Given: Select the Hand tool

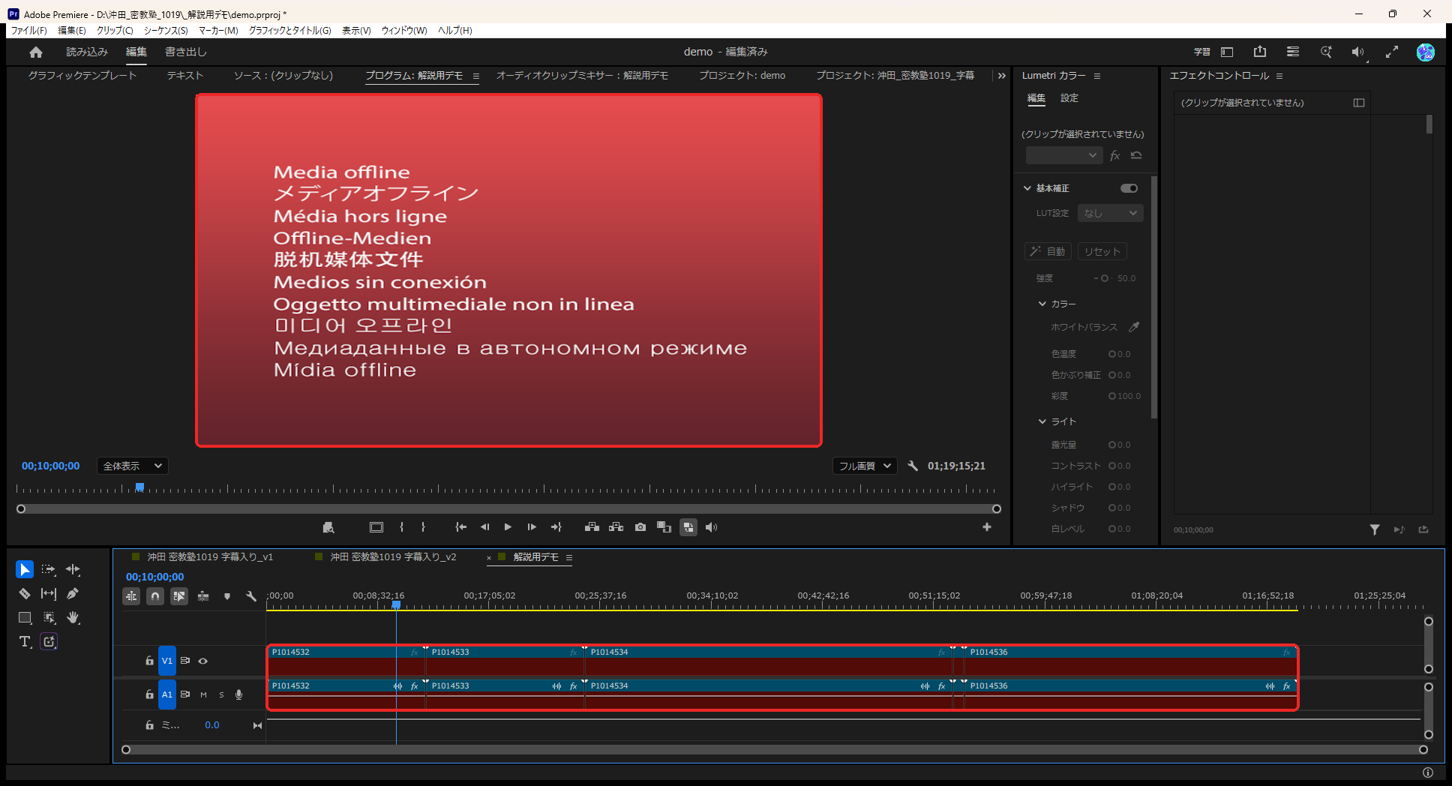Looking at the screenshot, I should 73,618.
